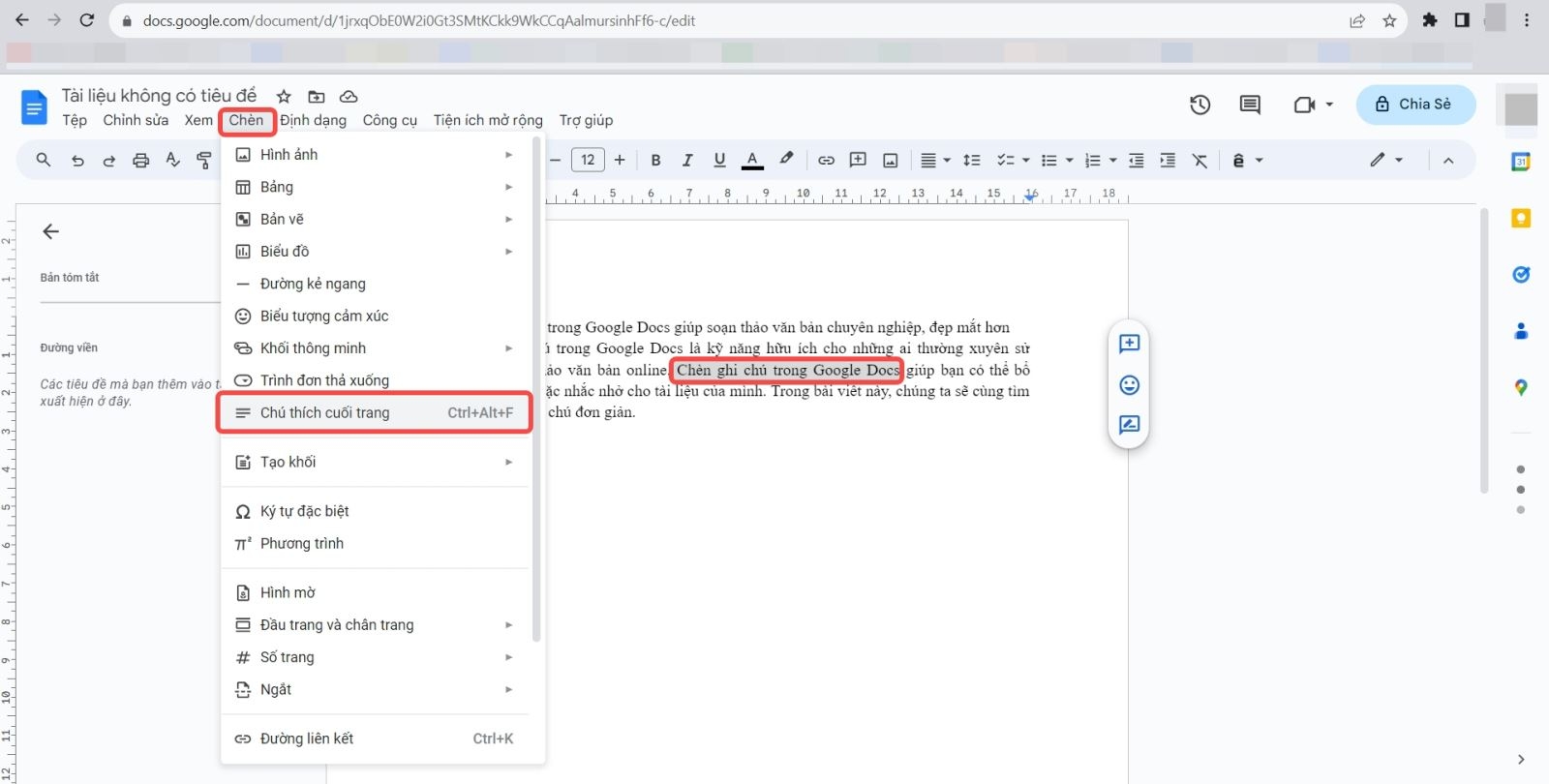This screenshot has height=784, width=1549.
Task: Activate the paint format tool
Action: pos(204,161)
